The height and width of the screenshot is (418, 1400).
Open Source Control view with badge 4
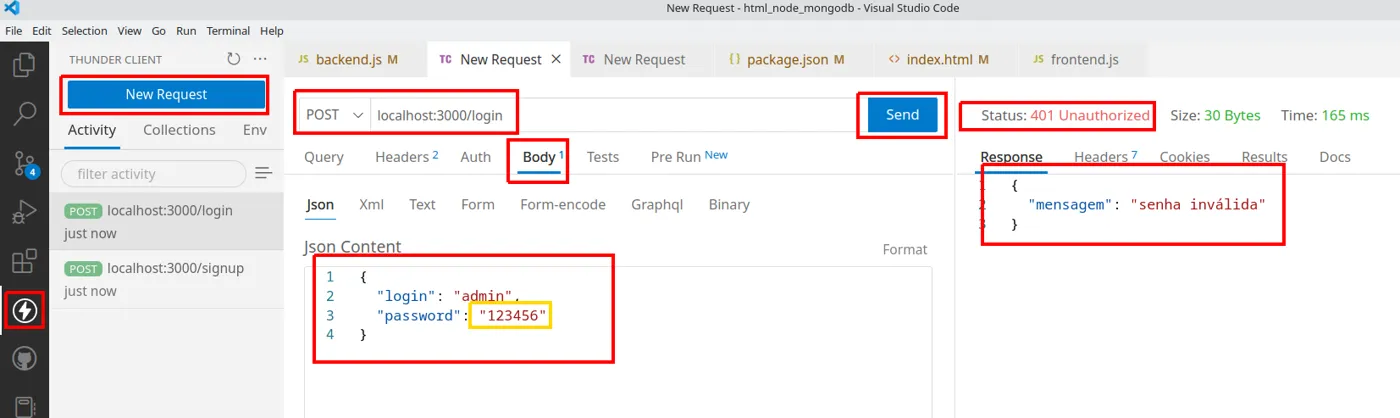coord(24,163)
